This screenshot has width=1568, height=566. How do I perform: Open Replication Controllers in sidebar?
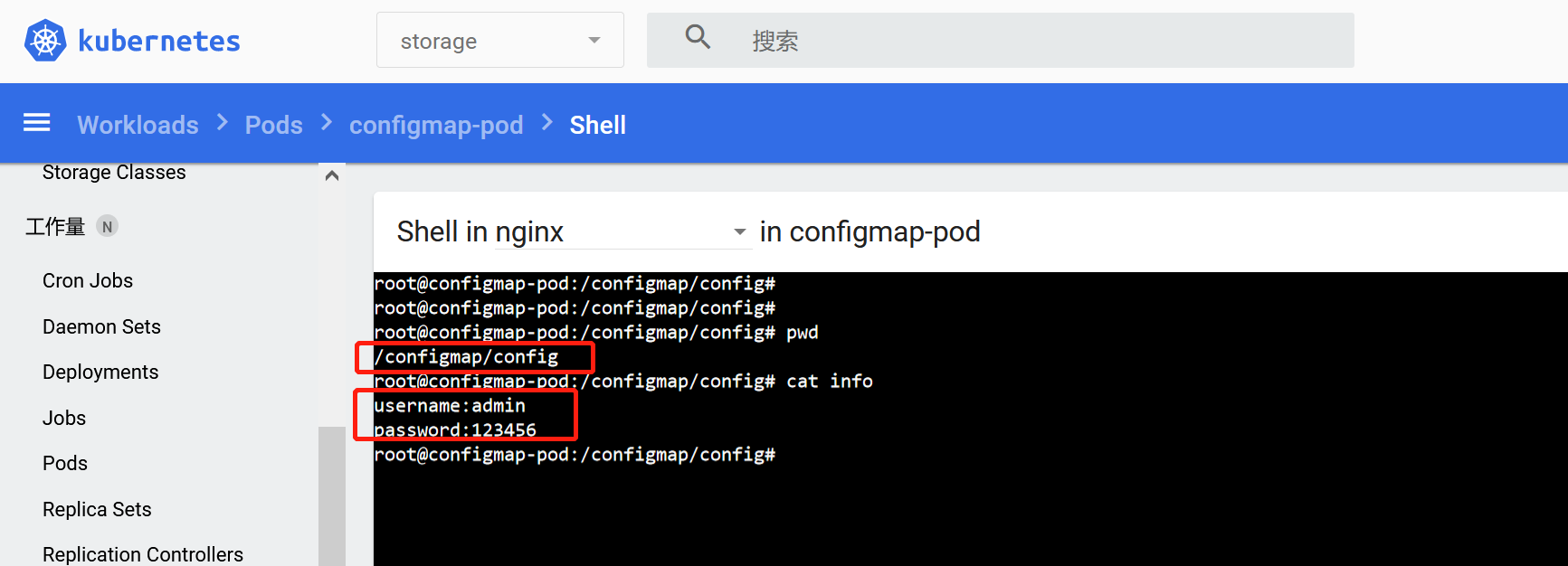[x=143, y=554]
